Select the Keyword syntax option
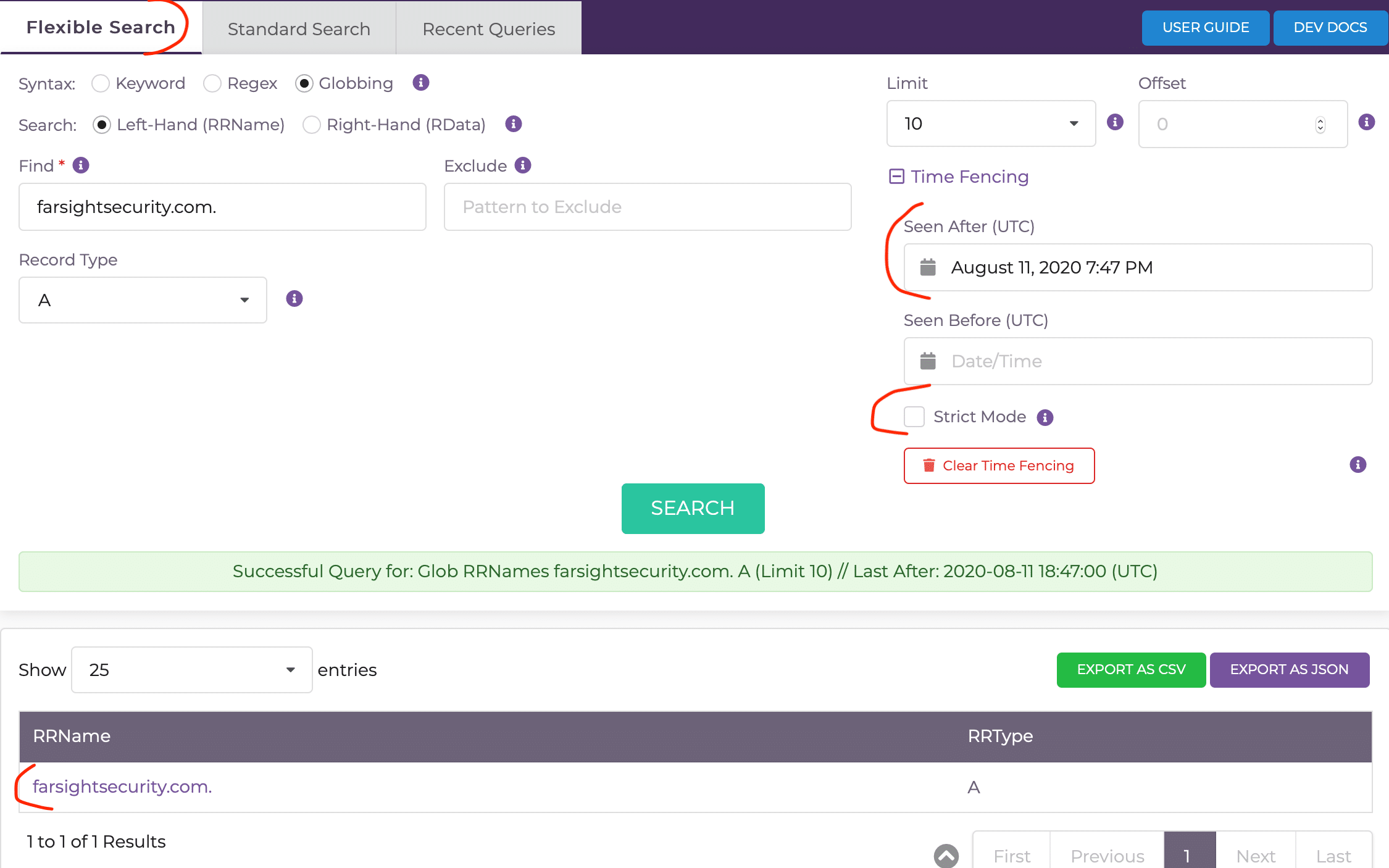 pyautogui.click(x=101, y=83)
